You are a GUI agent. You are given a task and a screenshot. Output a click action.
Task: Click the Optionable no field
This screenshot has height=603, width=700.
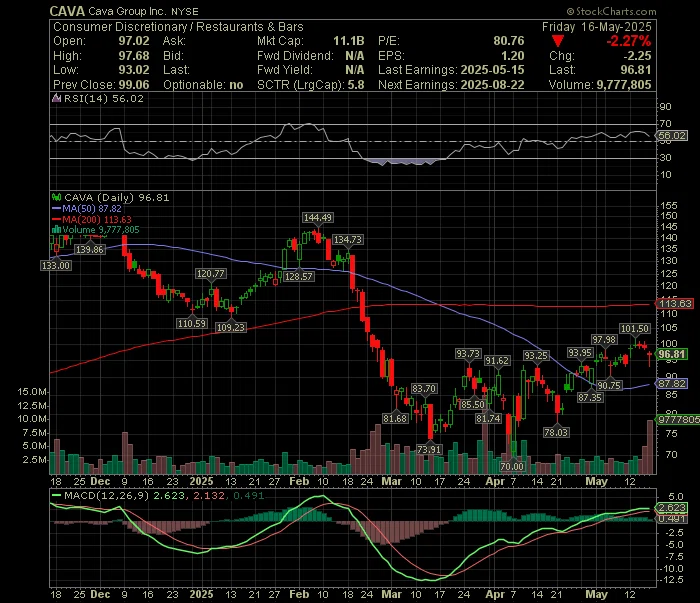[203, 85]
